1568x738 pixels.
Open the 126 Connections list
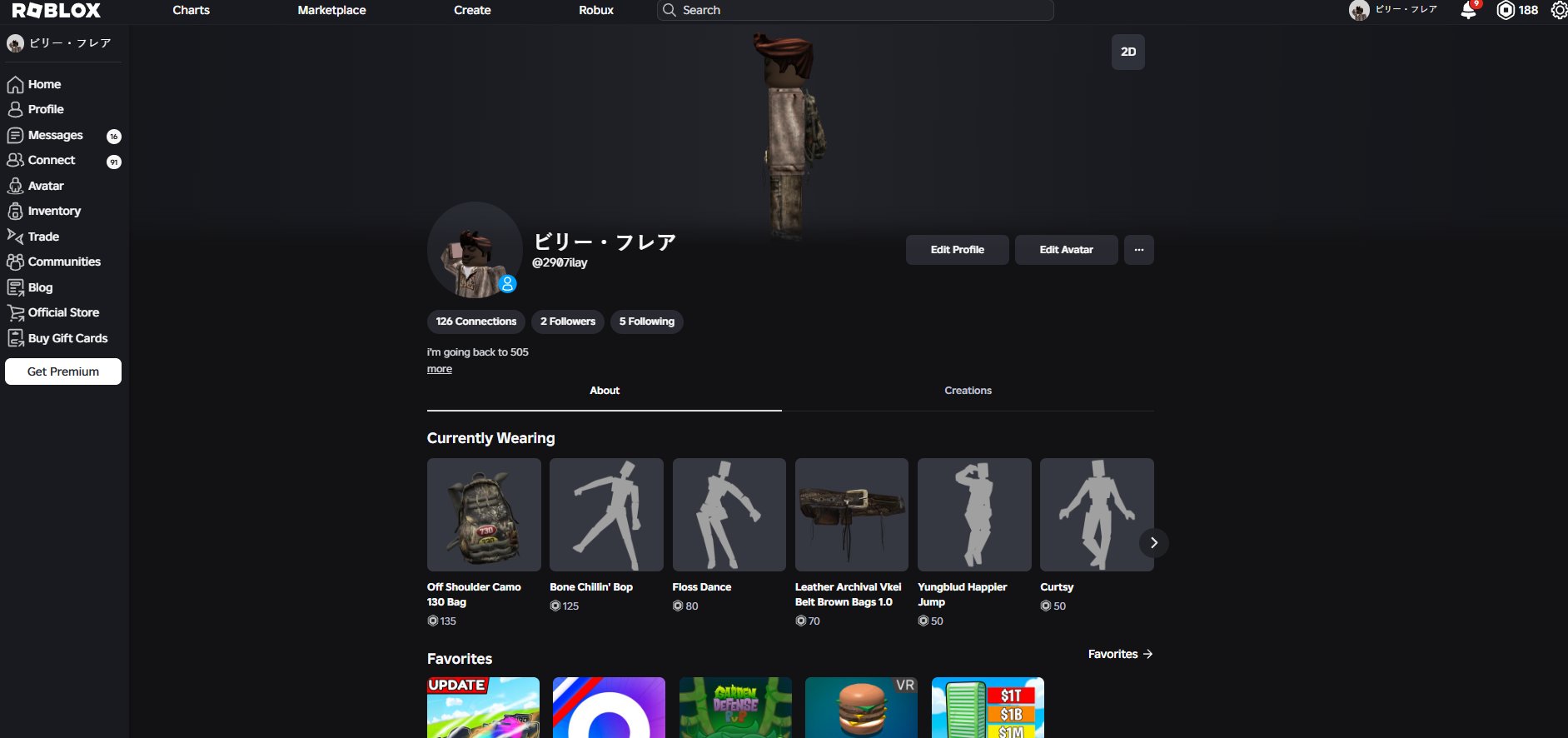point(475,322)
